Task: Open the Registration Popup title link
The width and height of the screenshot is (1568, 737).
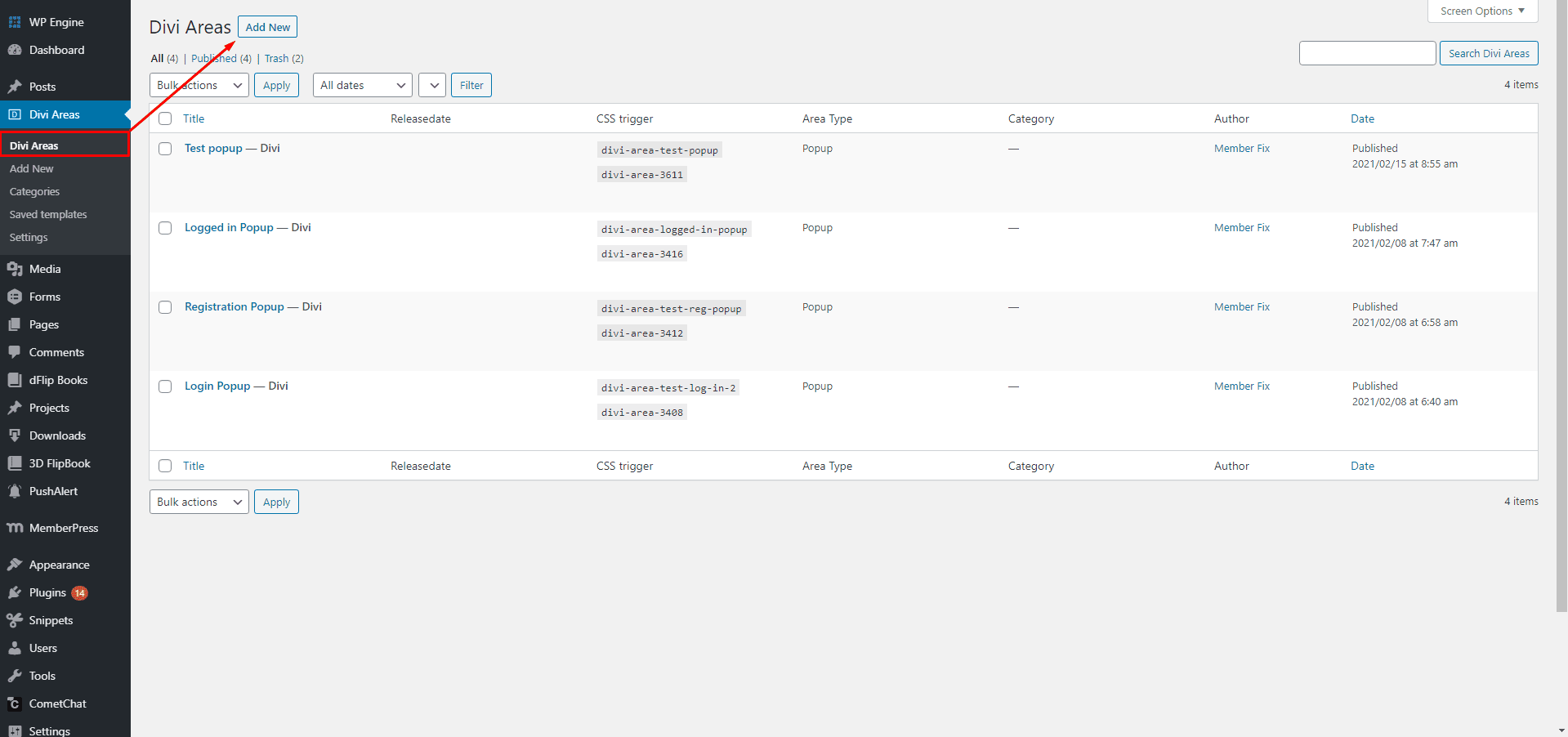Action: coord(235,306)
